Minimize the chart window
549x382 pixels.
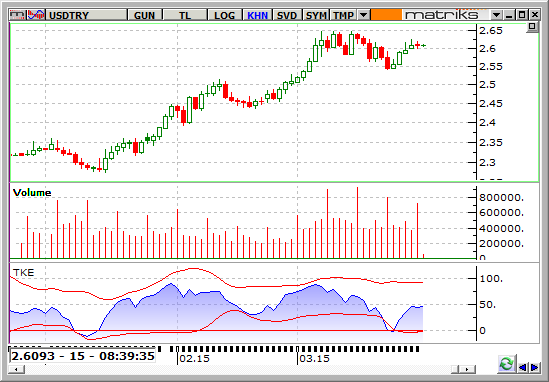509,15
